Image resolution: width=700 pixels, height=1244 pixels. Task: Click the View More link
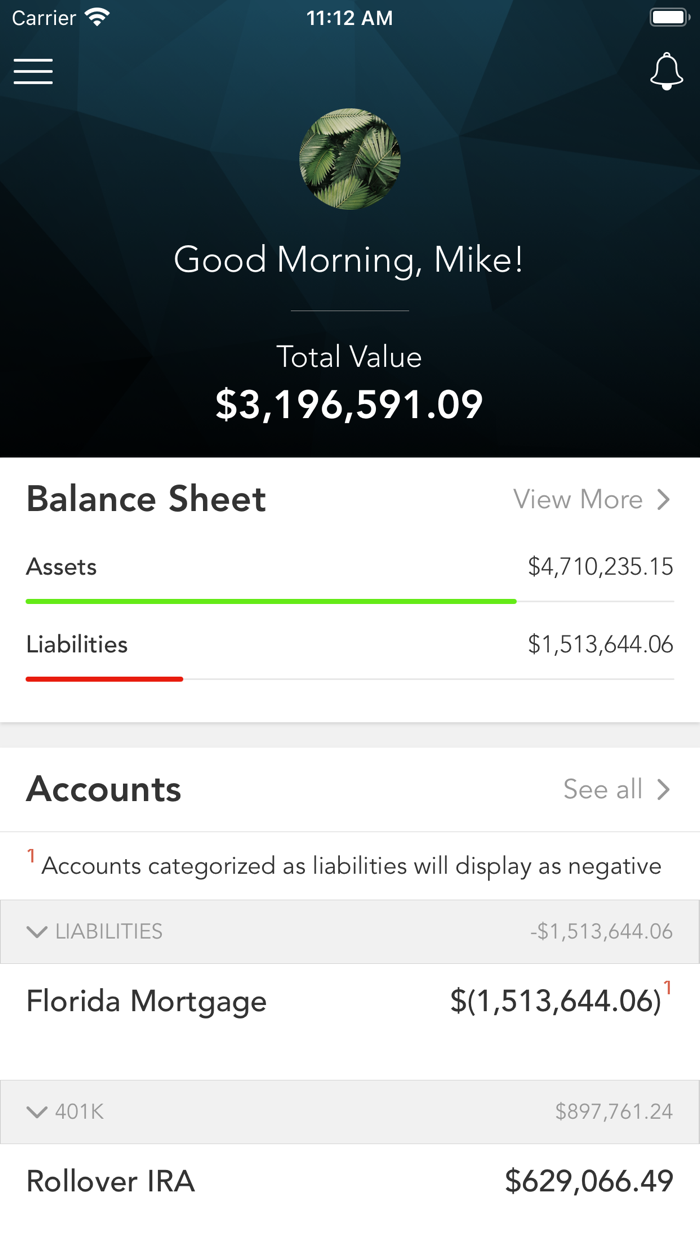576,499
